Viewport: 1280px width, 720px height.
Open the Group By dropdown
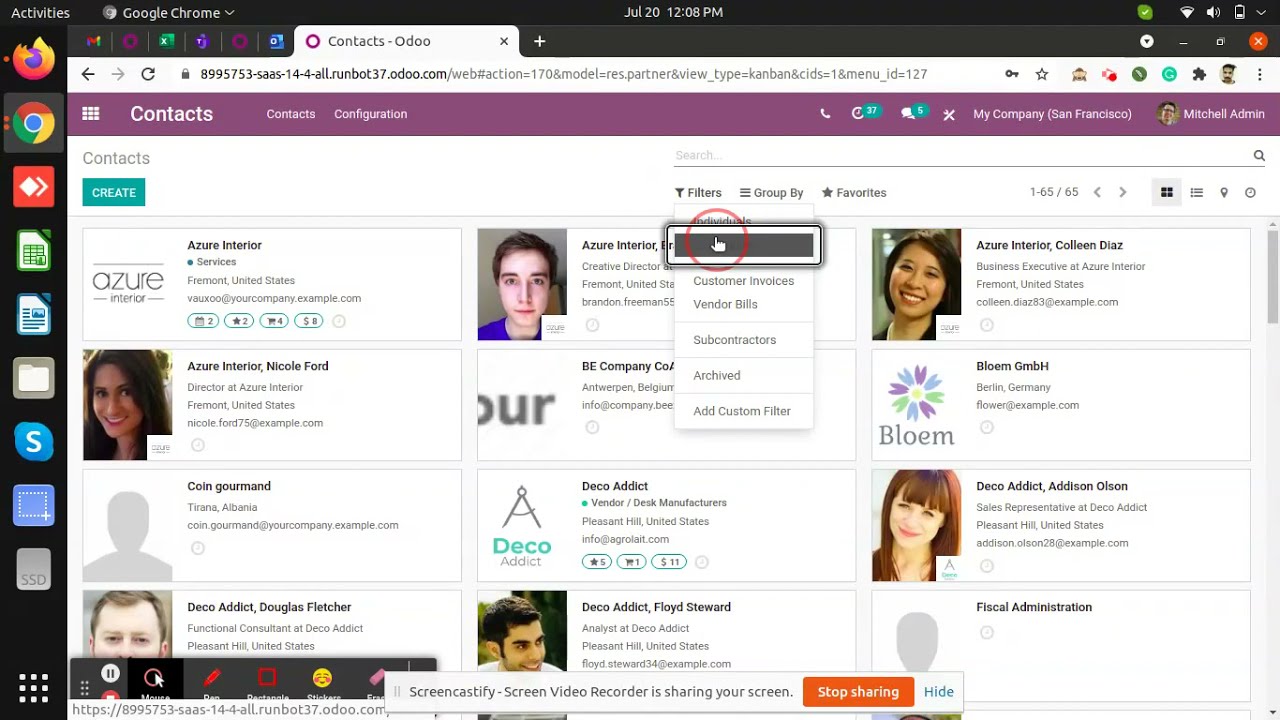click(771, 193)
